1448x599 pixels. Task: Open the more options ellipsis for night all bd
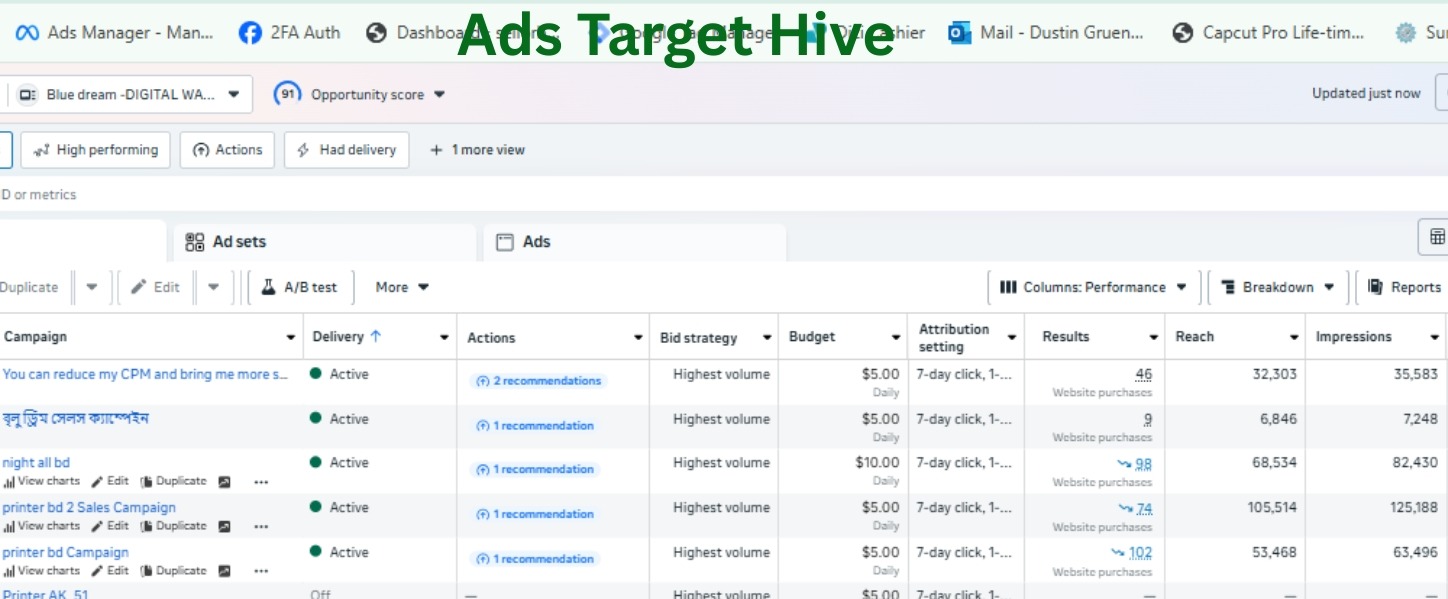coord(261,482)
